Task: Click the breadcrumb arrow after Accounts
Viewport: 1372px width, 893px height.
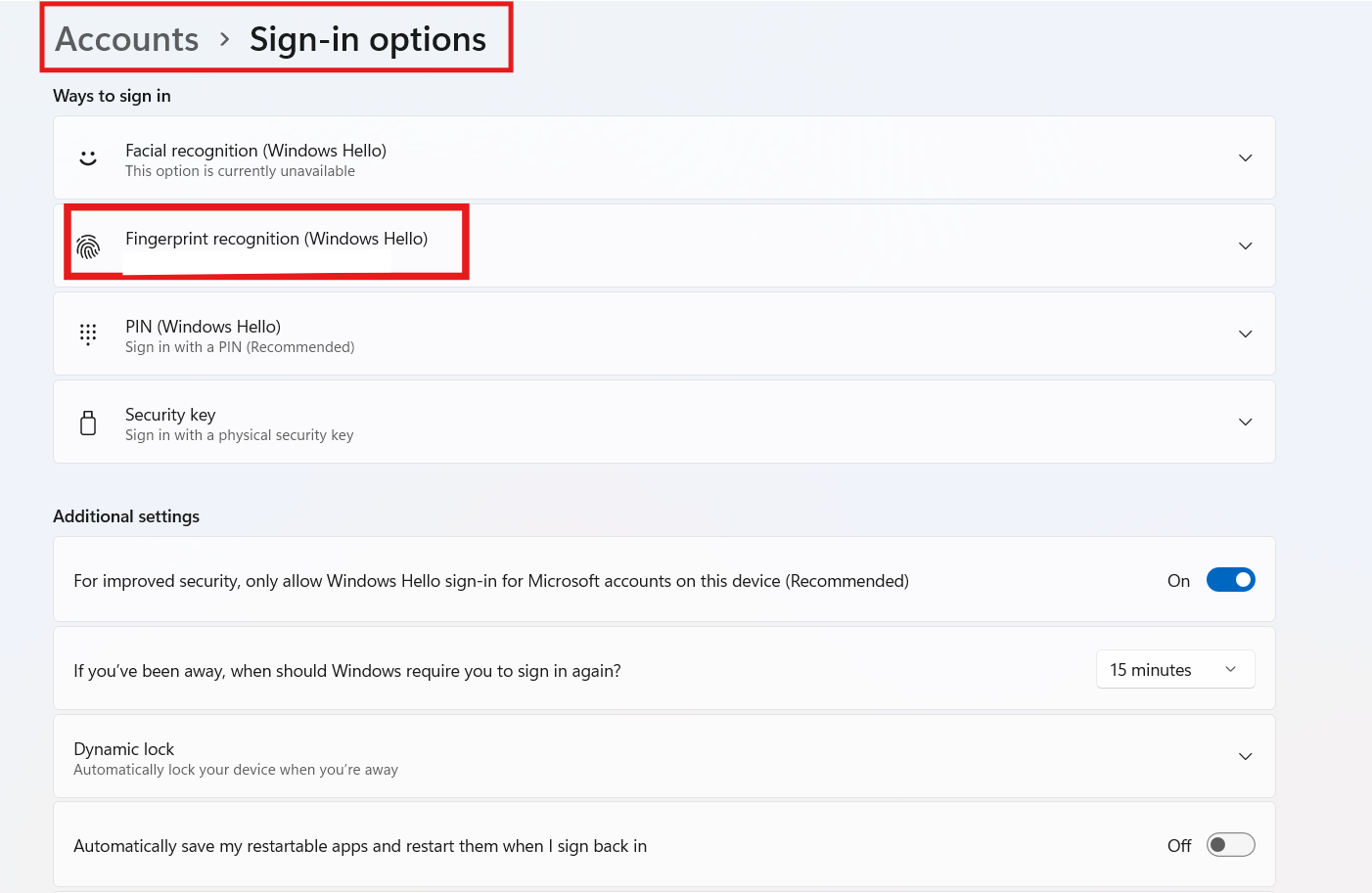Action: click(225, 39)
